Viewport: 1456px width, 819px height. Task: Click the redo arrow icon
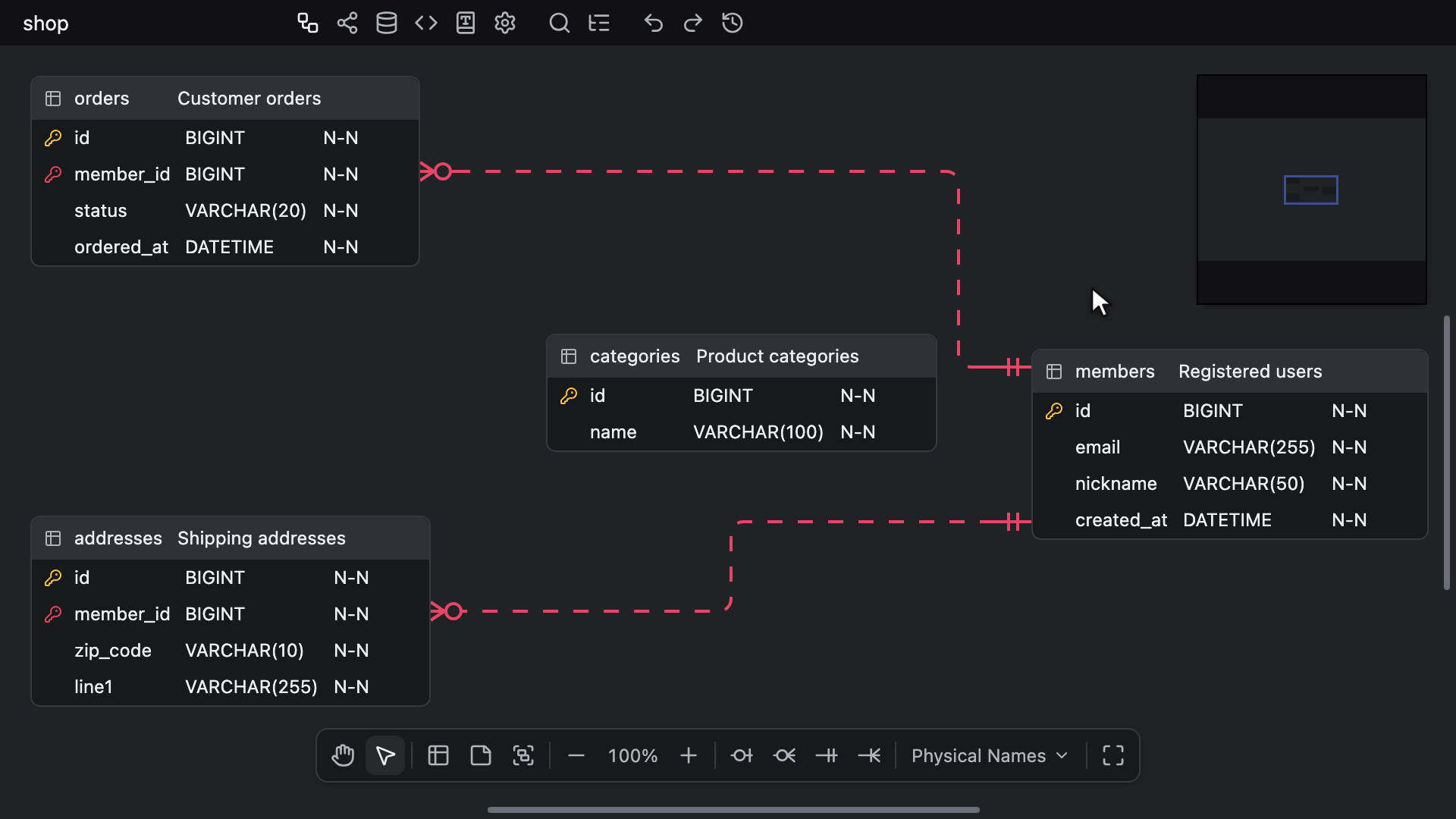click(x=693, y=23)
